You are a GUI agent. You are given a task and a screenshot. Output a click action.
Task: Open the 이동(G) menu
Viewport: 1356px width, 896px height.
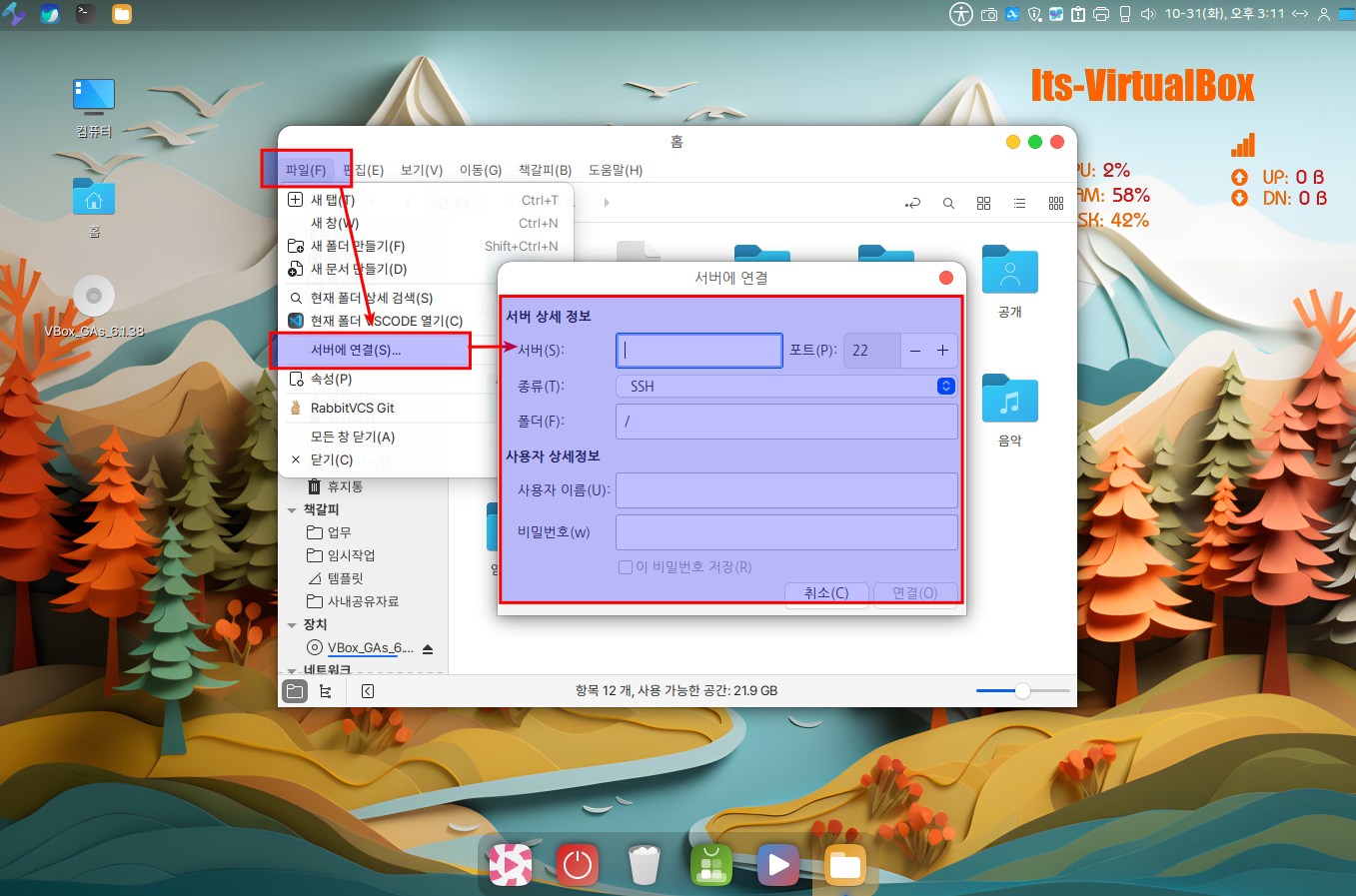click(x=481, y=170)
